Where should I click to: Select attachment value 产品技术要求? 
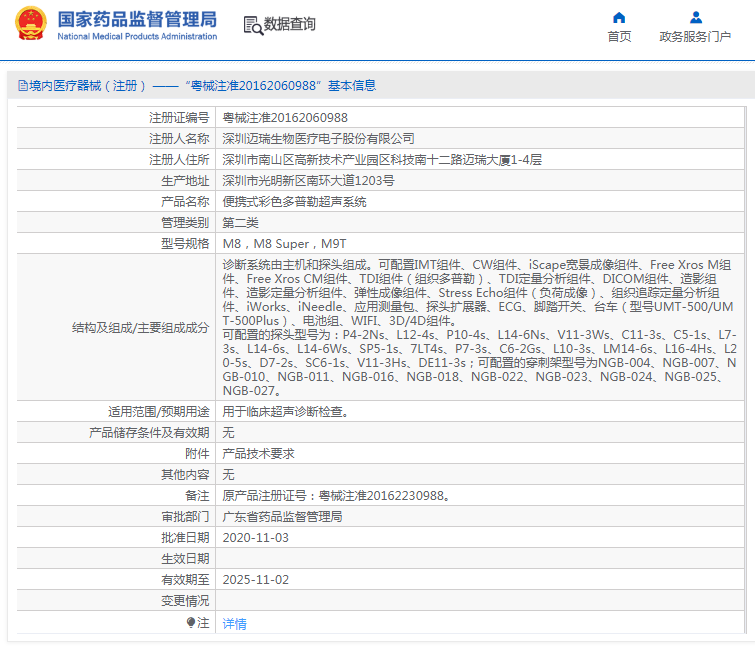pos(258,453)
